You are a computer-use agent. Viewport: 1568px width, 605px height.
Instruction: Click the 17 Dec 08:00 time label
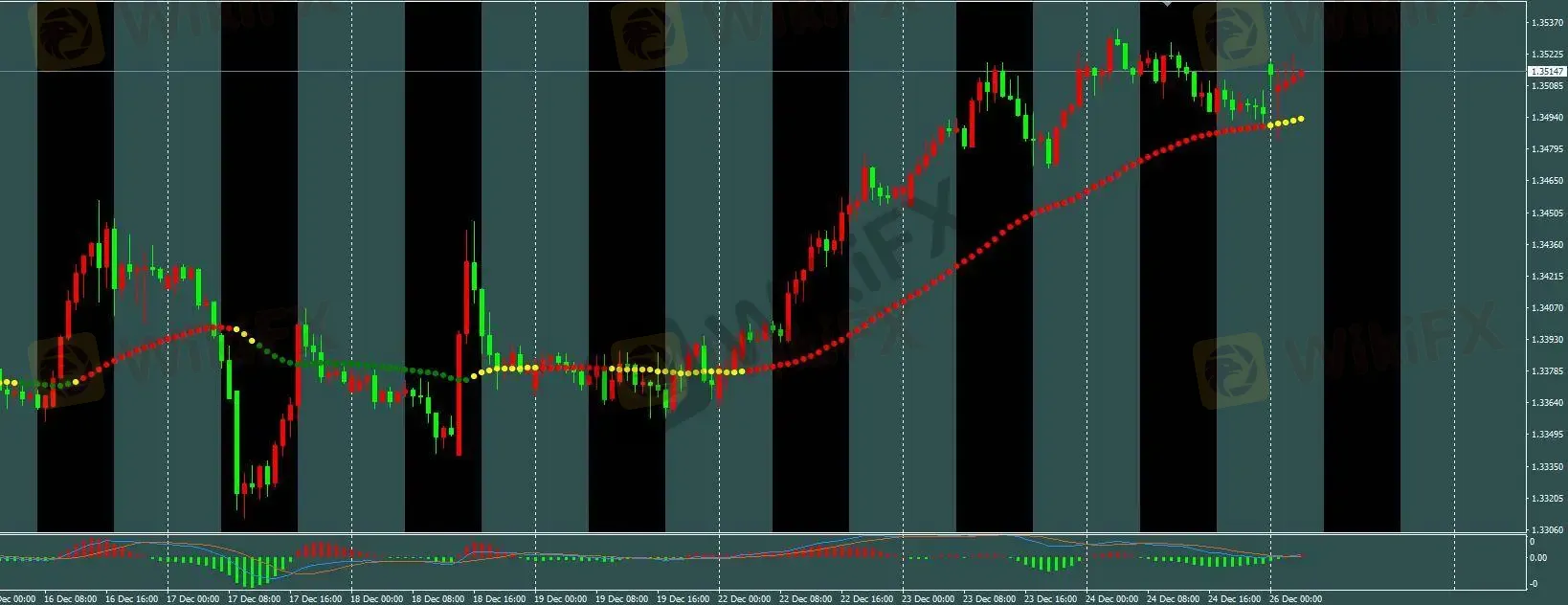[254, 599]
